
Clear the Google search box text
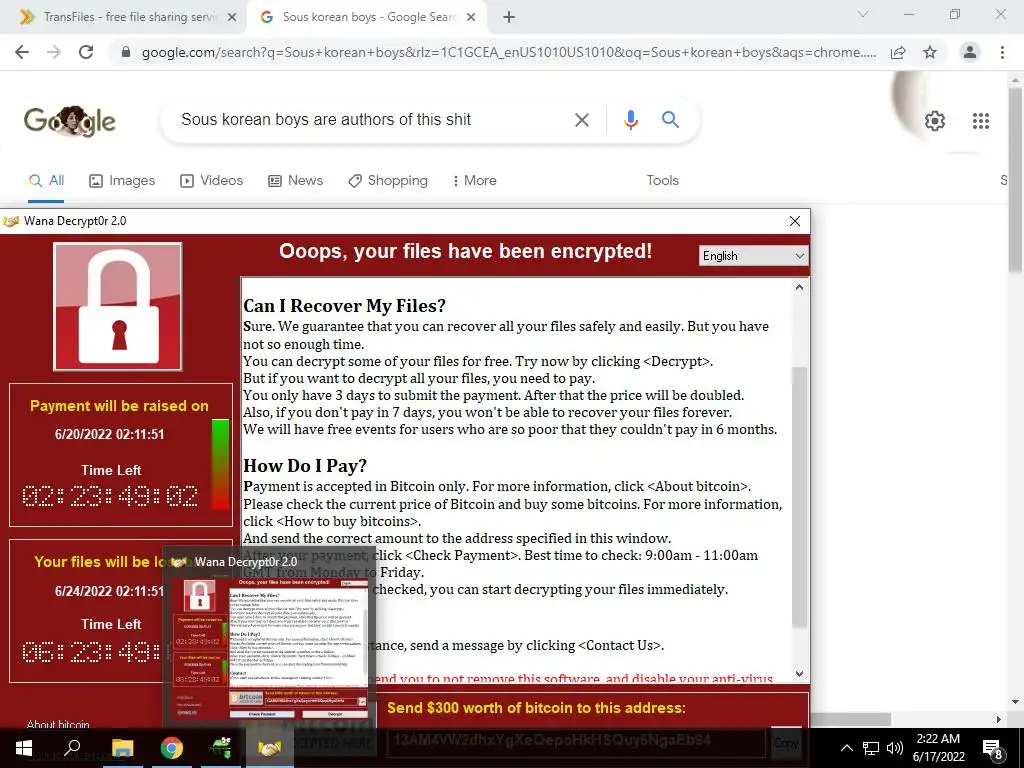[x=581, y=120]
